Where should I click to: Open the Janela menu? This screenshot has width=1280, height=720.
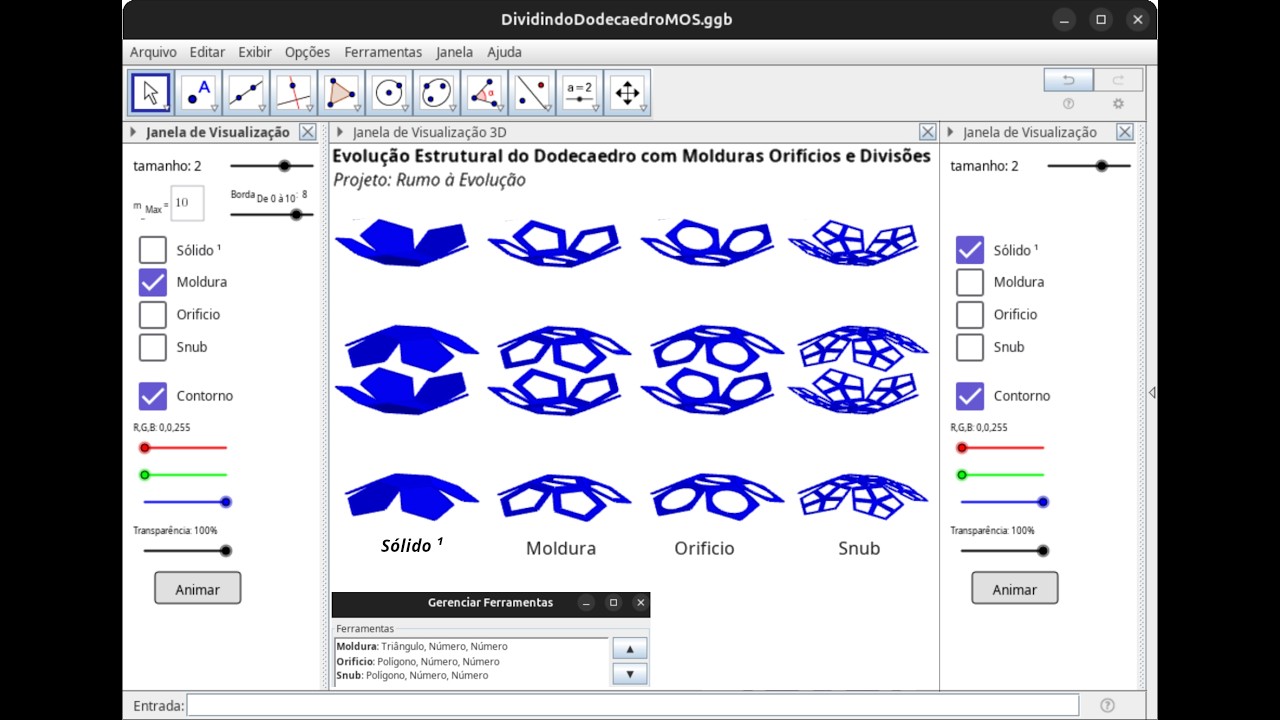pos(455,52)
